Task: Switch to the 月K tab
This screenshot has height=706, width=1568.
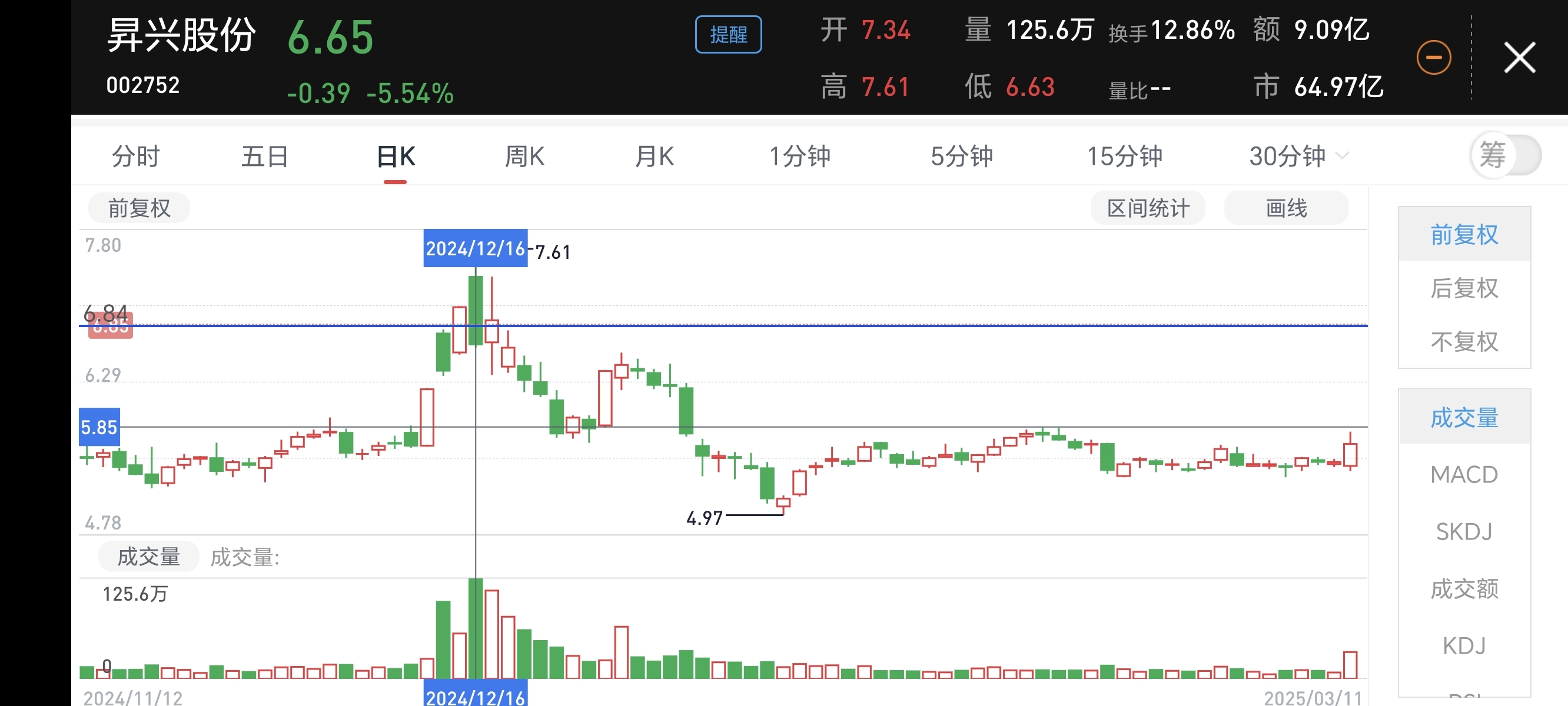Action: coord(654,156)
